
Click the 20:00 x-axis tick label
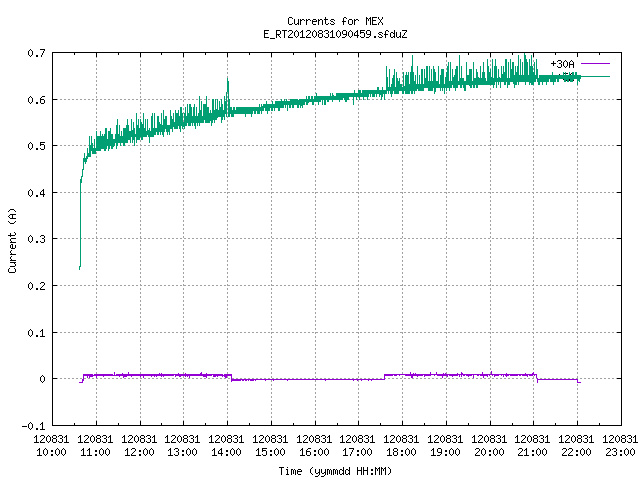click(489, 452)
